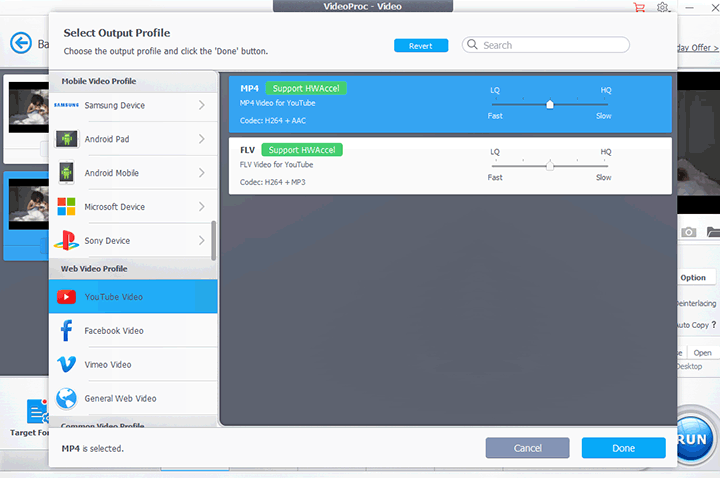
Task: Click the Android Pad tablet icon
Action: (67, 139)
